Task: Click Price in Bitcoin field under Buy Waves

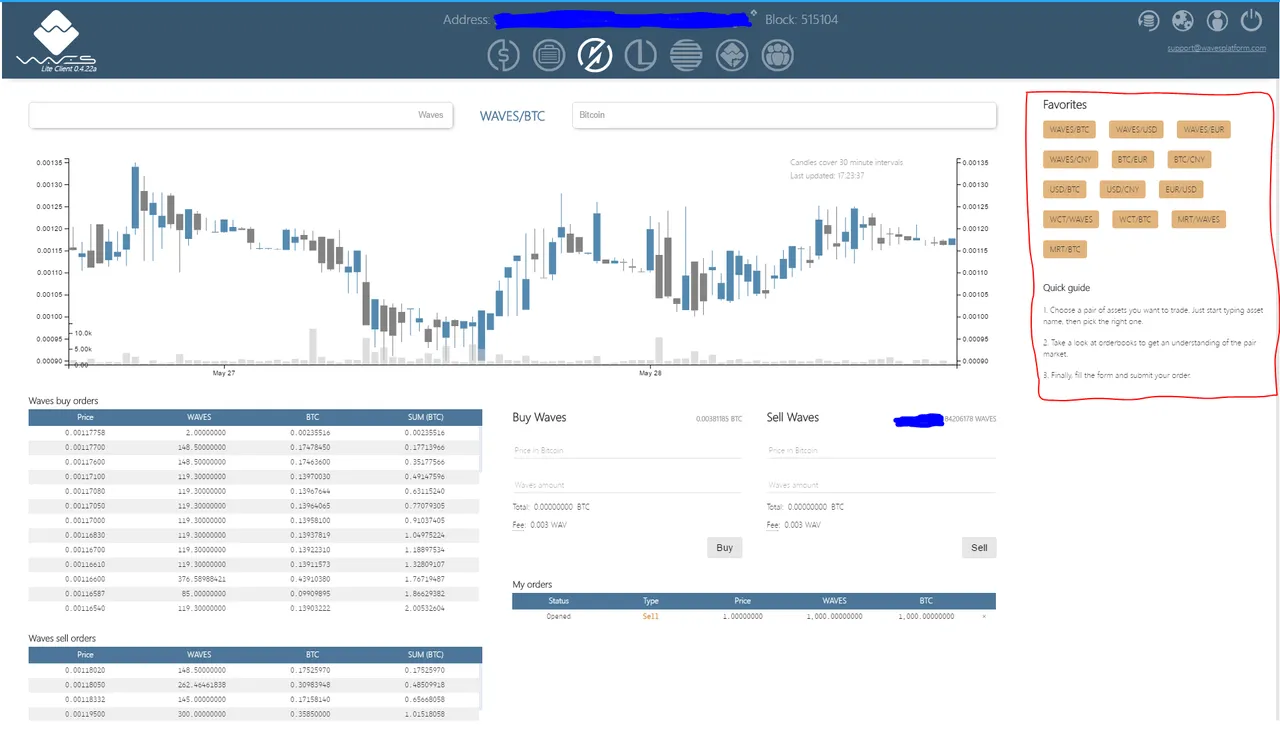Action: pos(627,450)
